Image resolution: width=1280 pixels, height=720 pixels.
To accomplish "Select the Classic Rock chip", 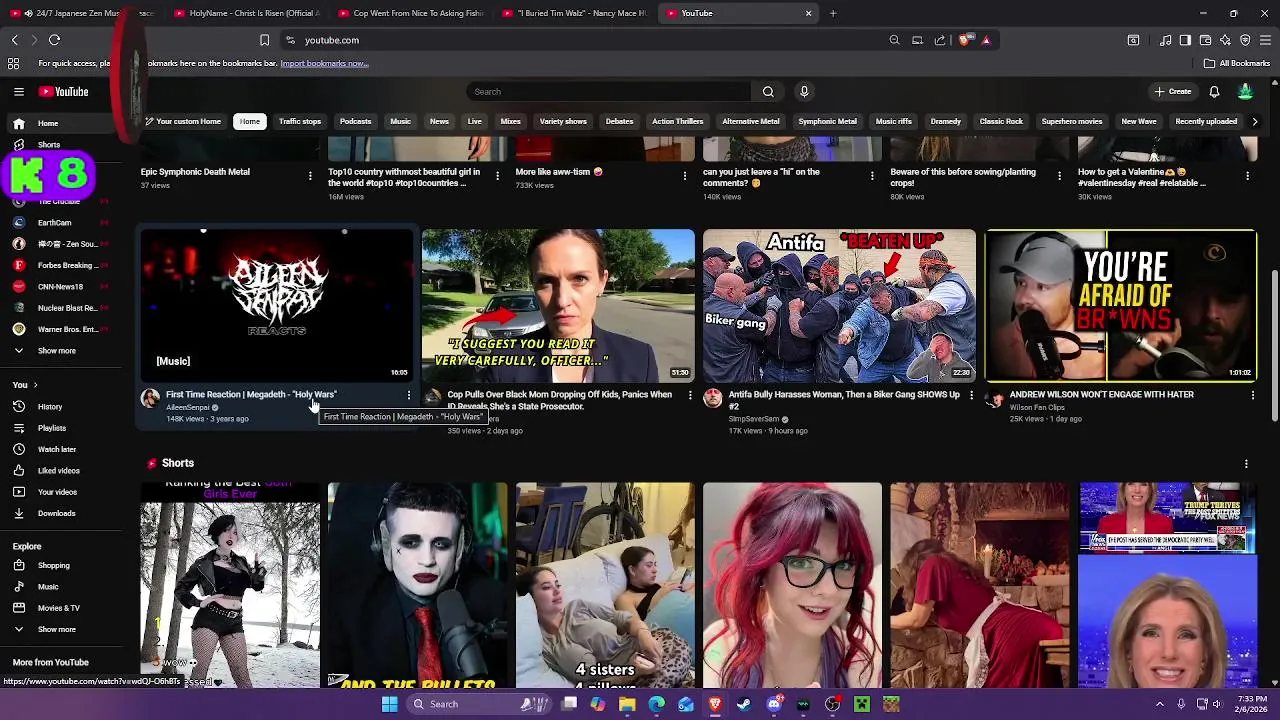I will [1001, 121].
